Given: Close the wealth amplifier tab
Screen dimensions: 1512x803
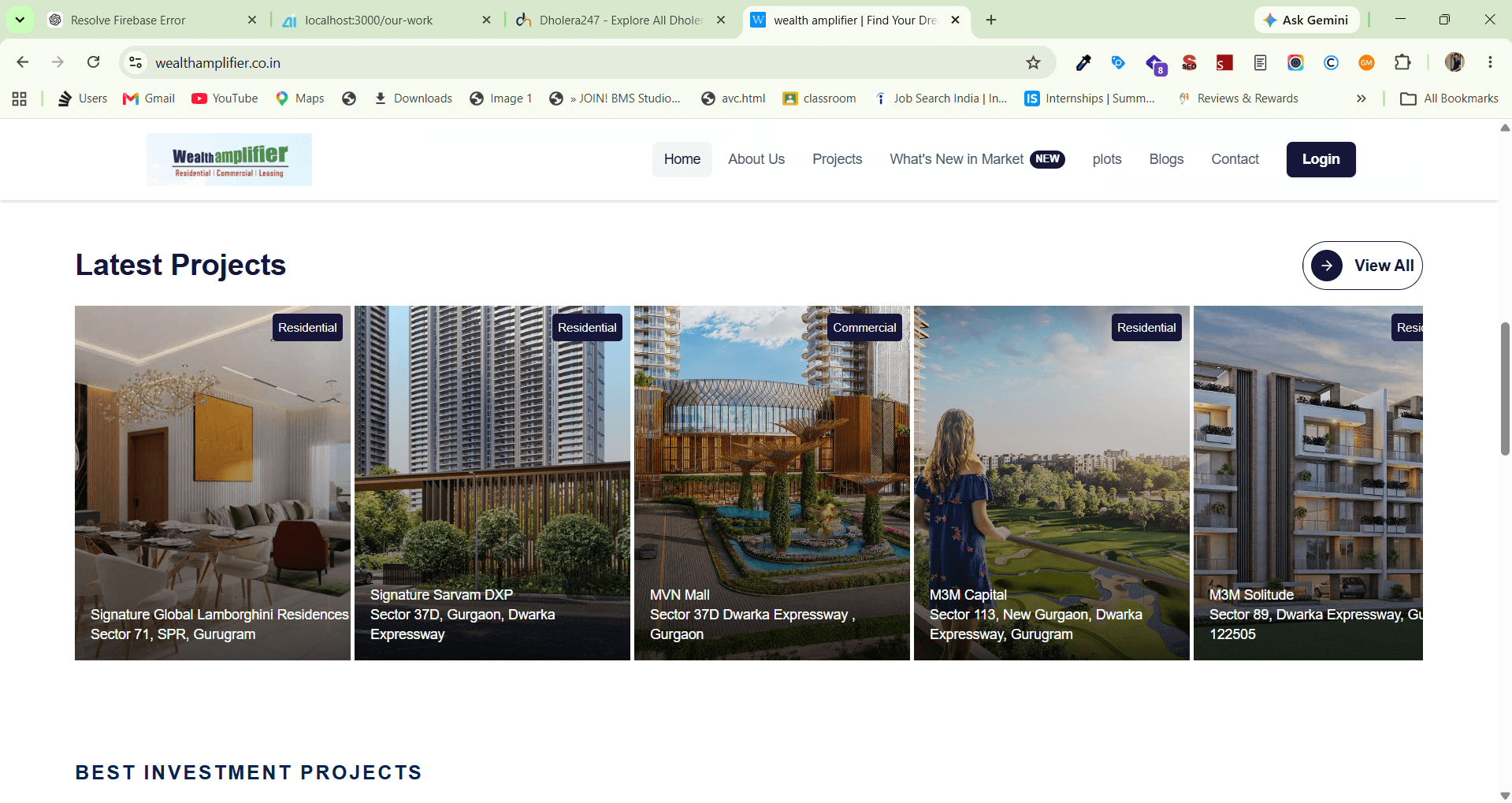Looking at the screenshot, I should click(955, 20).
